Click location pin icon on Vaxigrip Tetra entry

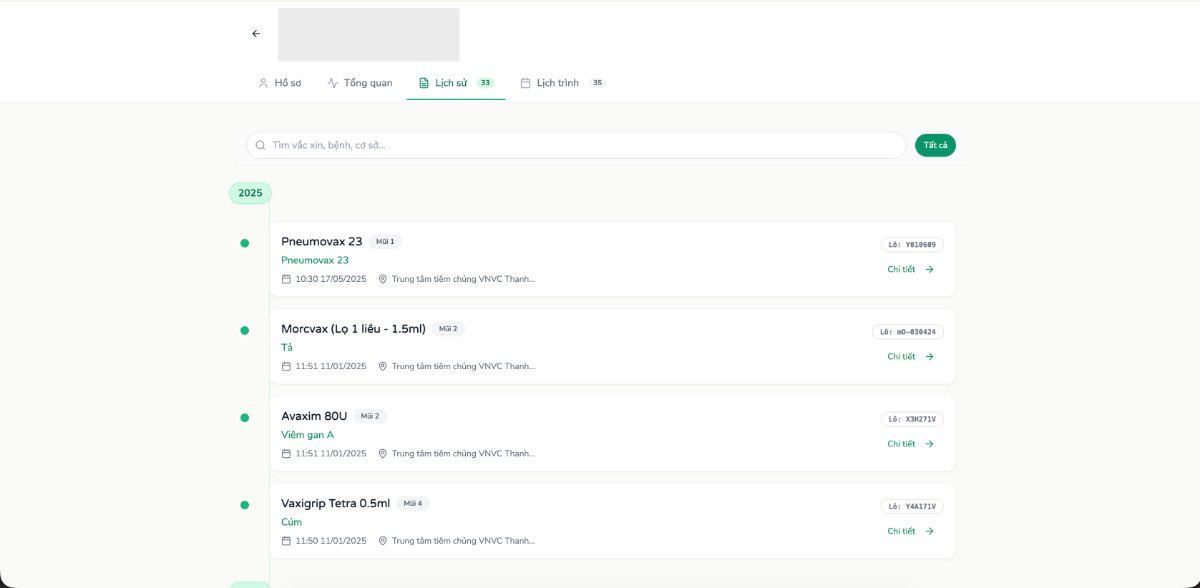tap(382, 541)
